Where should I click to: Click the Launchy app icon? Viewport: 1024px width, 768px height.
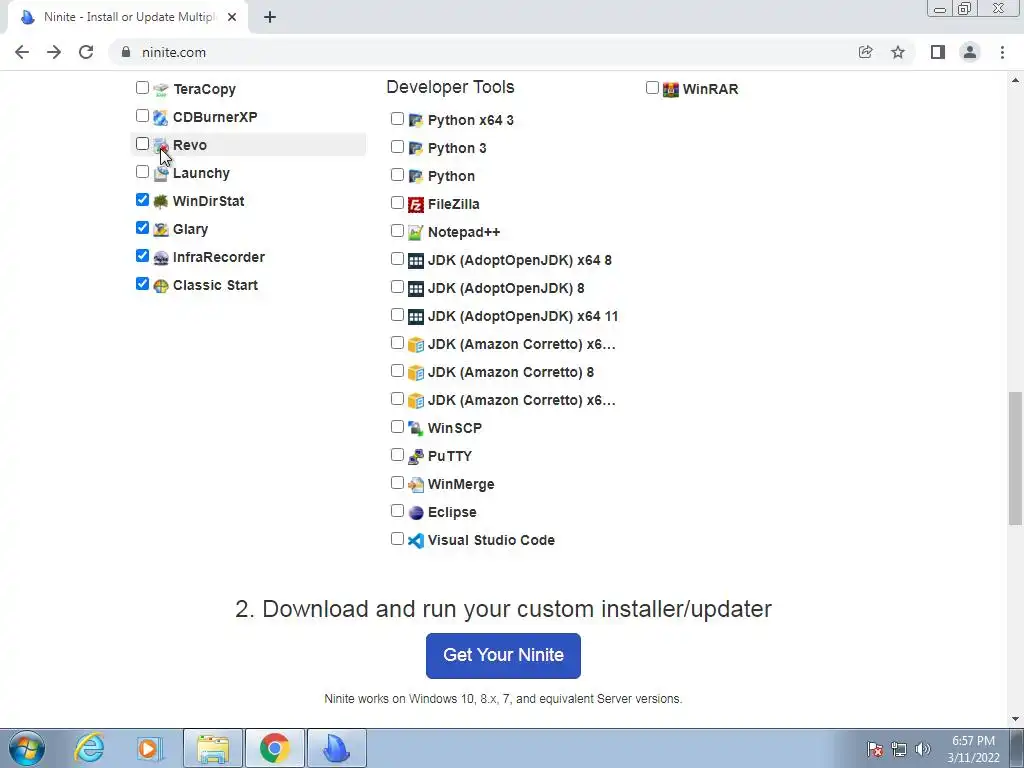[x=161, y=174]
